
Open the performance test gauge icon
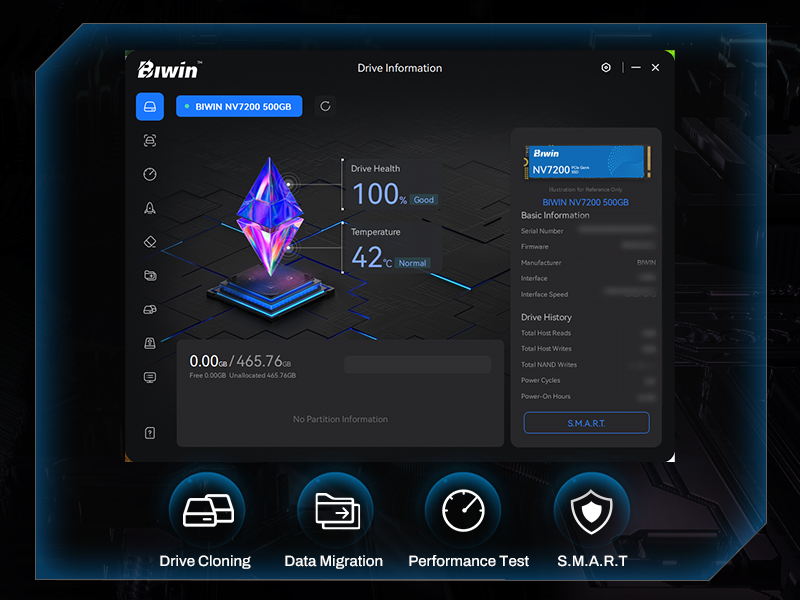[x=150, y=174]
